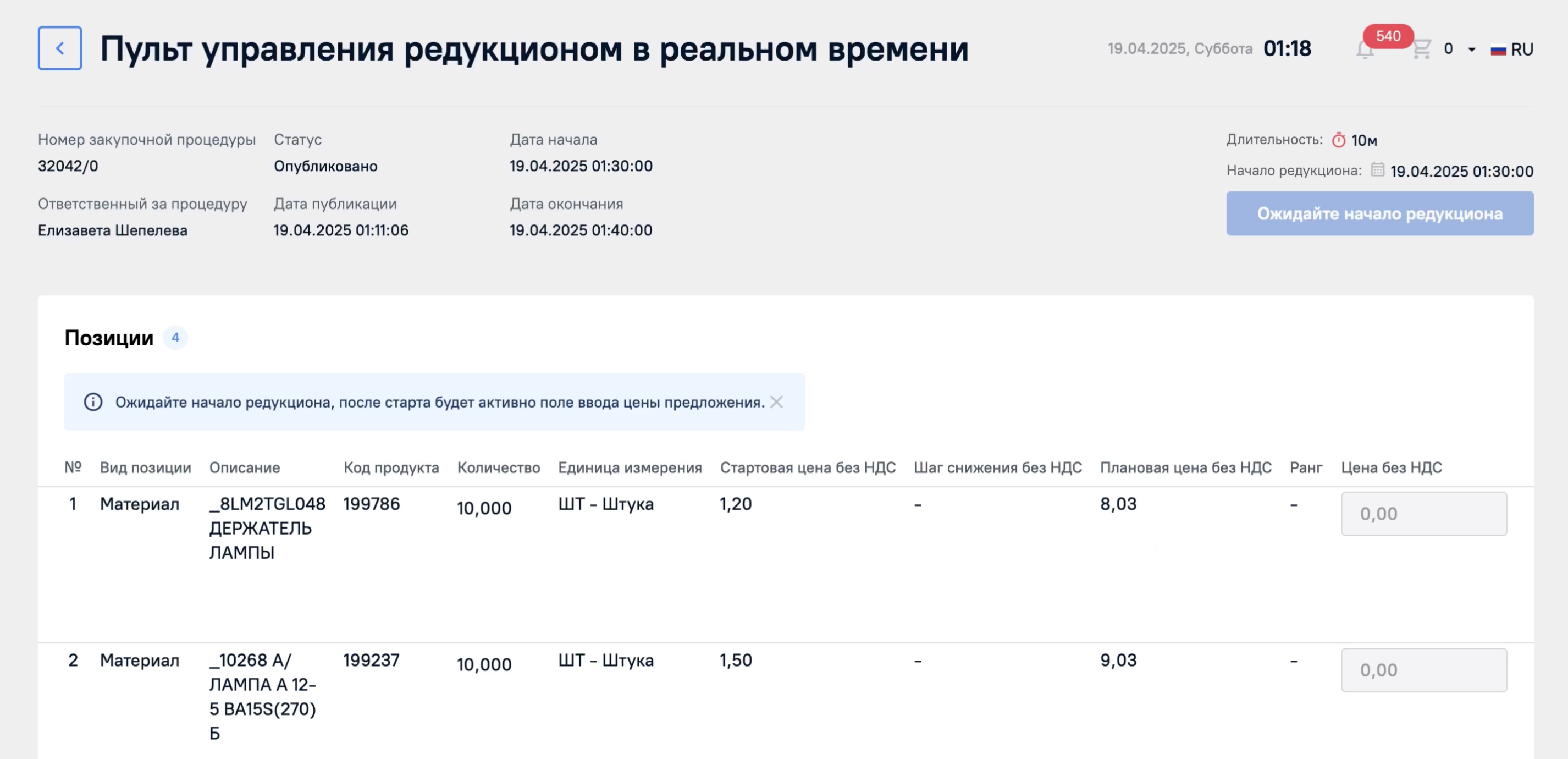Click the info circle icon in banner
1568x759 pixels.
click(x=93, y=402)
